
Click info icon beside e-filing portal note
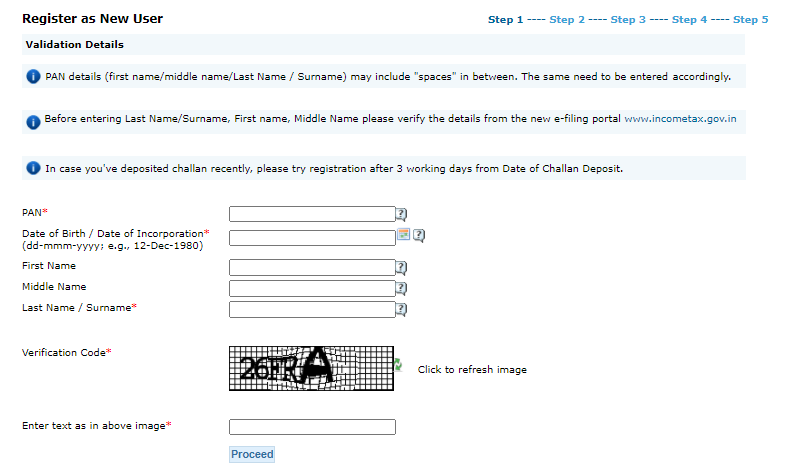[x=33, y=120]
